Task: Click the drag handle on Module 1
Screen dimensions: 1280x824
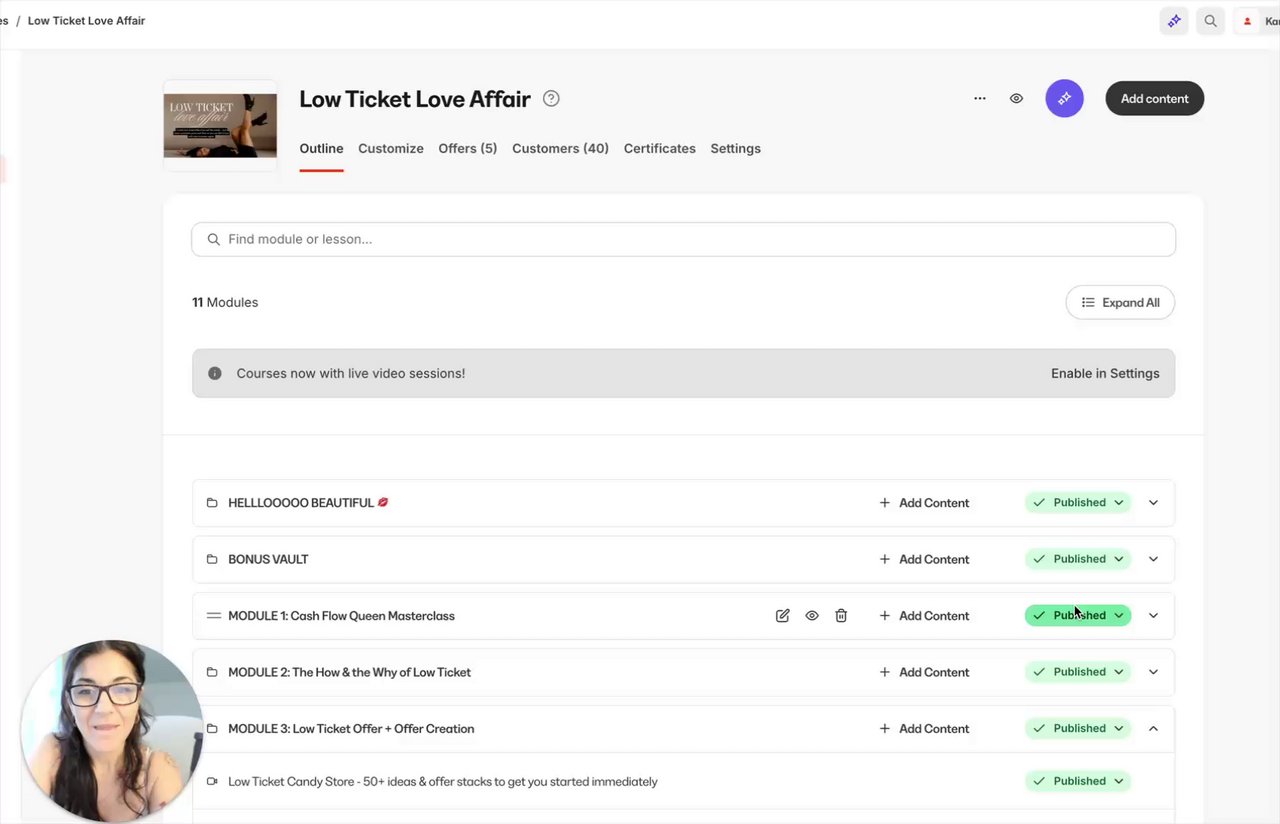Action: (x=213, y=616)
